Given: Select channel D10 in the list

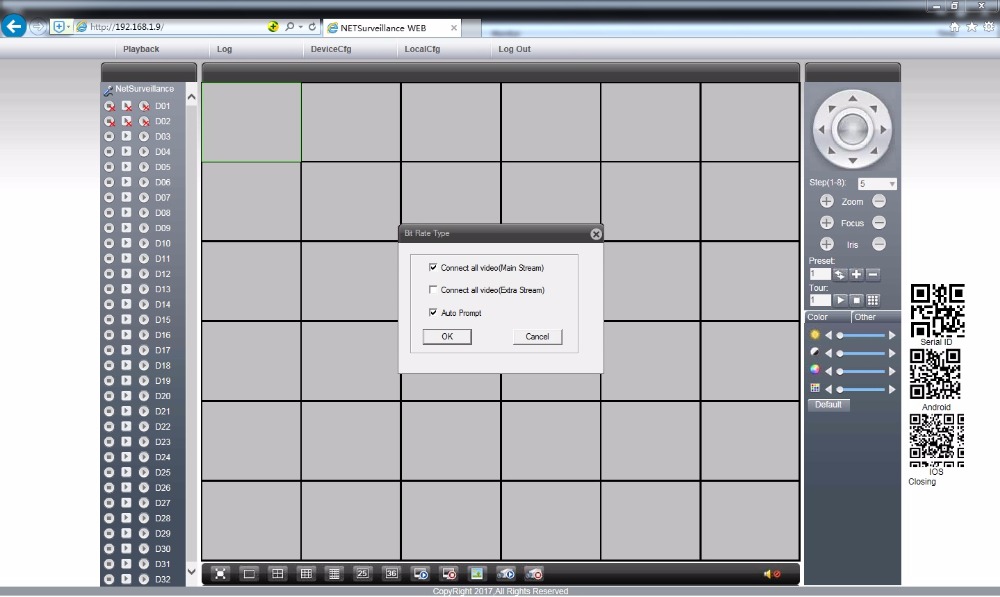Looking at the screenshot, I should click(163, 243).
